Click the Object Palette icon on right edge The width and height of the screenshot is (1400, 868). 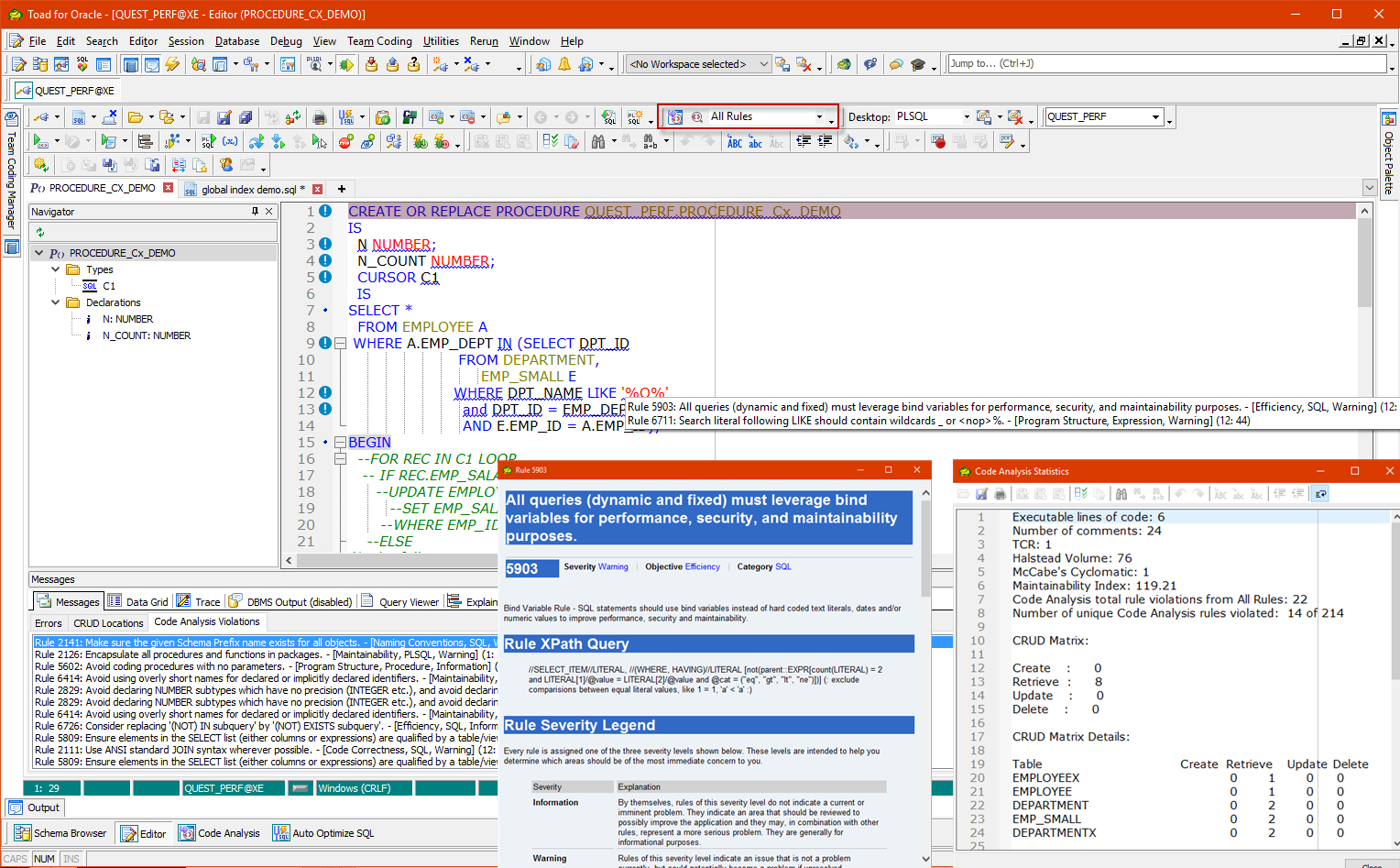(x=1388, y=118)
